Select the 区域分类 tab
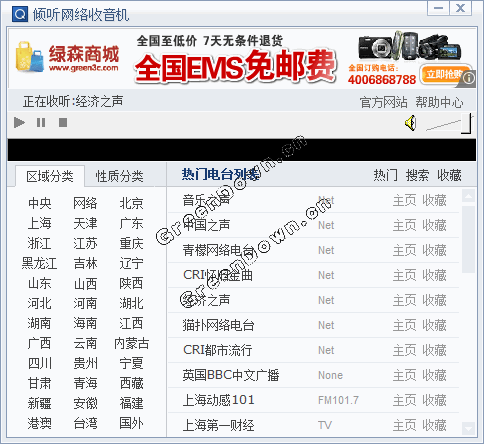The height and width of the screenshot is (444, 484). [50, 176]
